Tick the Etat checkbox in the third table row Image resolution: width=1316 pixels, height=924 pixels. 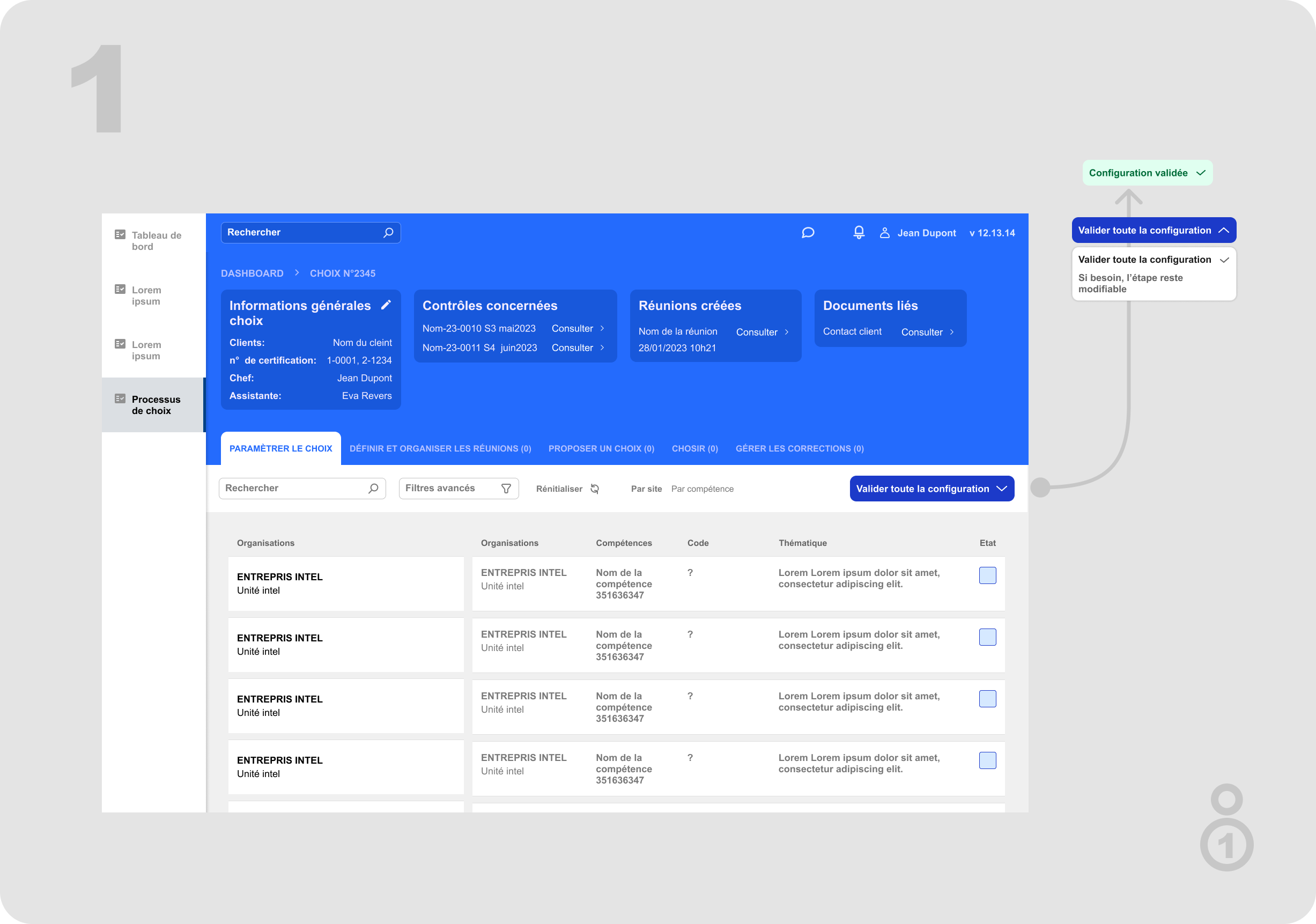click(x=987, y=699)
